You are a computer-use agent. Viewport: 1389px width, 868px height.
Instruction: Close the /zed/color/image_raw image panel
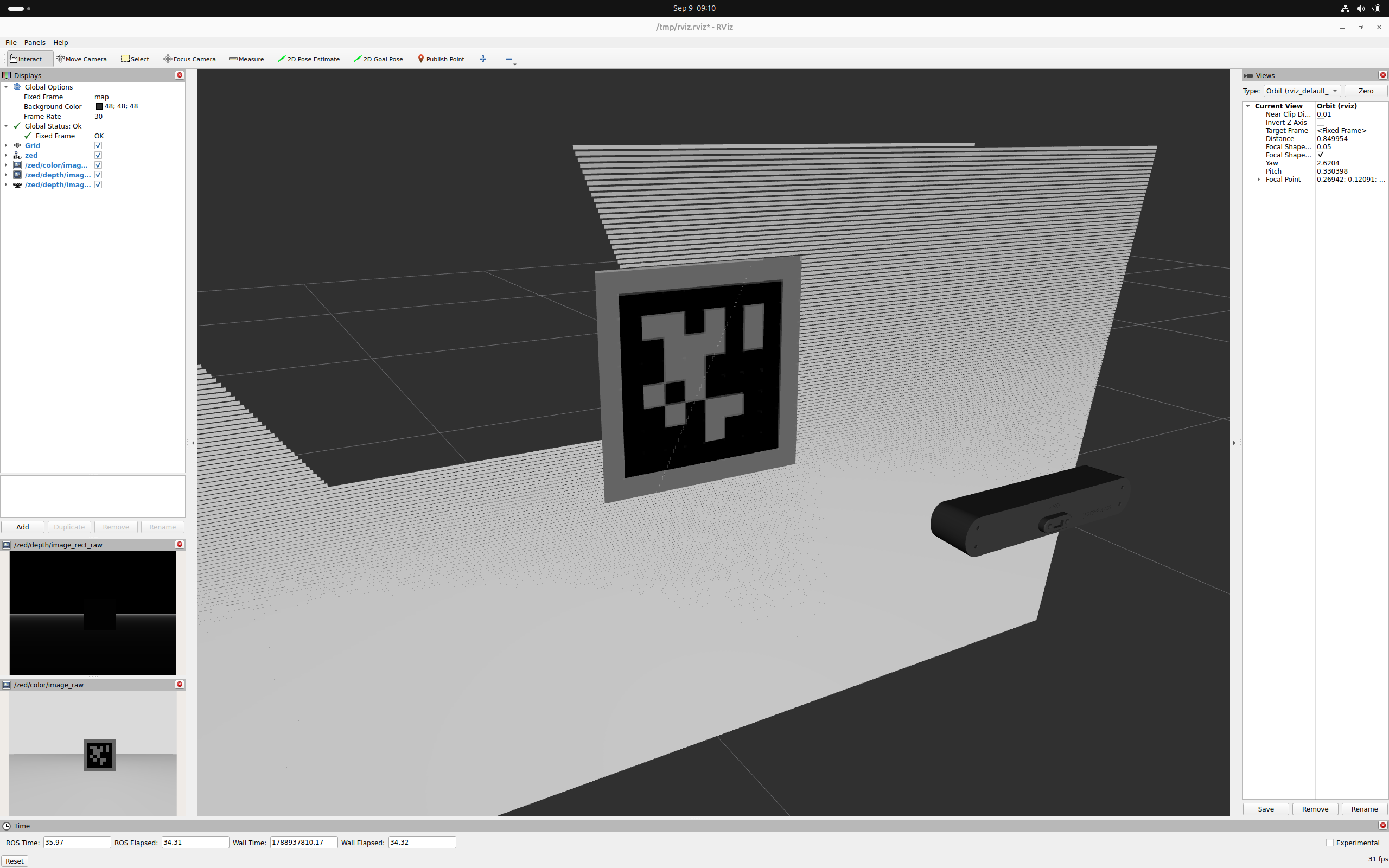(x=180, y=684)
